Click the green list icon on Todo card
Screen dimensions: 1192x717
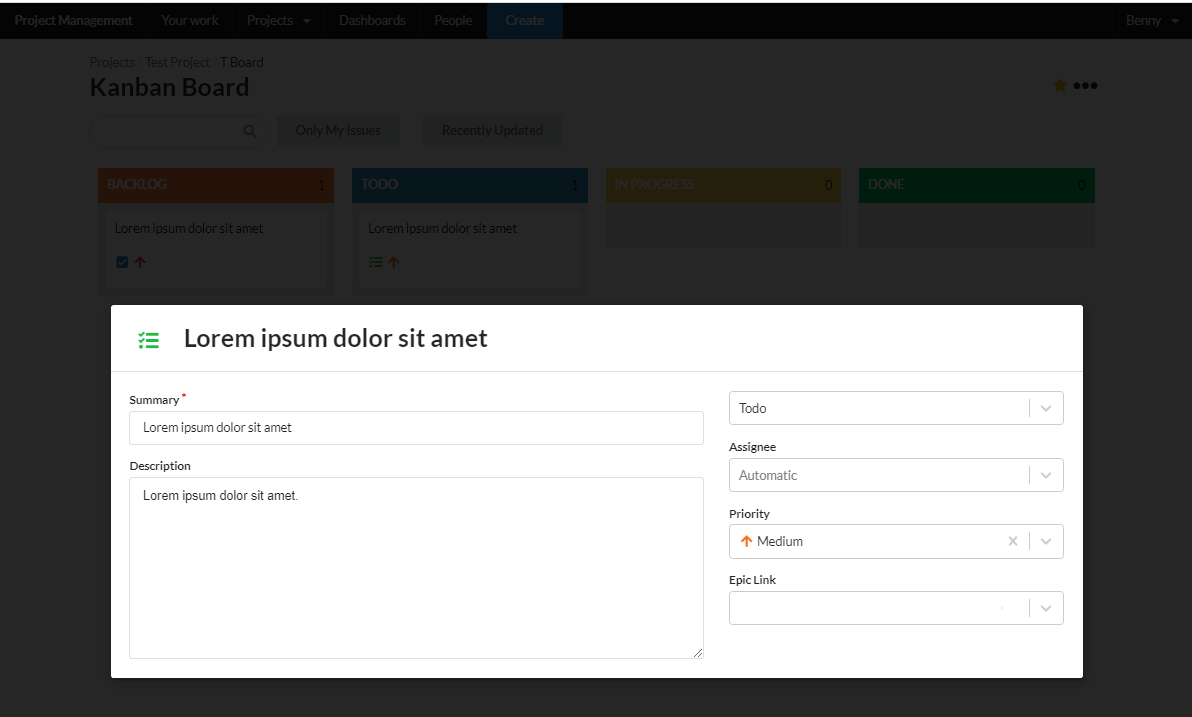click(376, 262)
